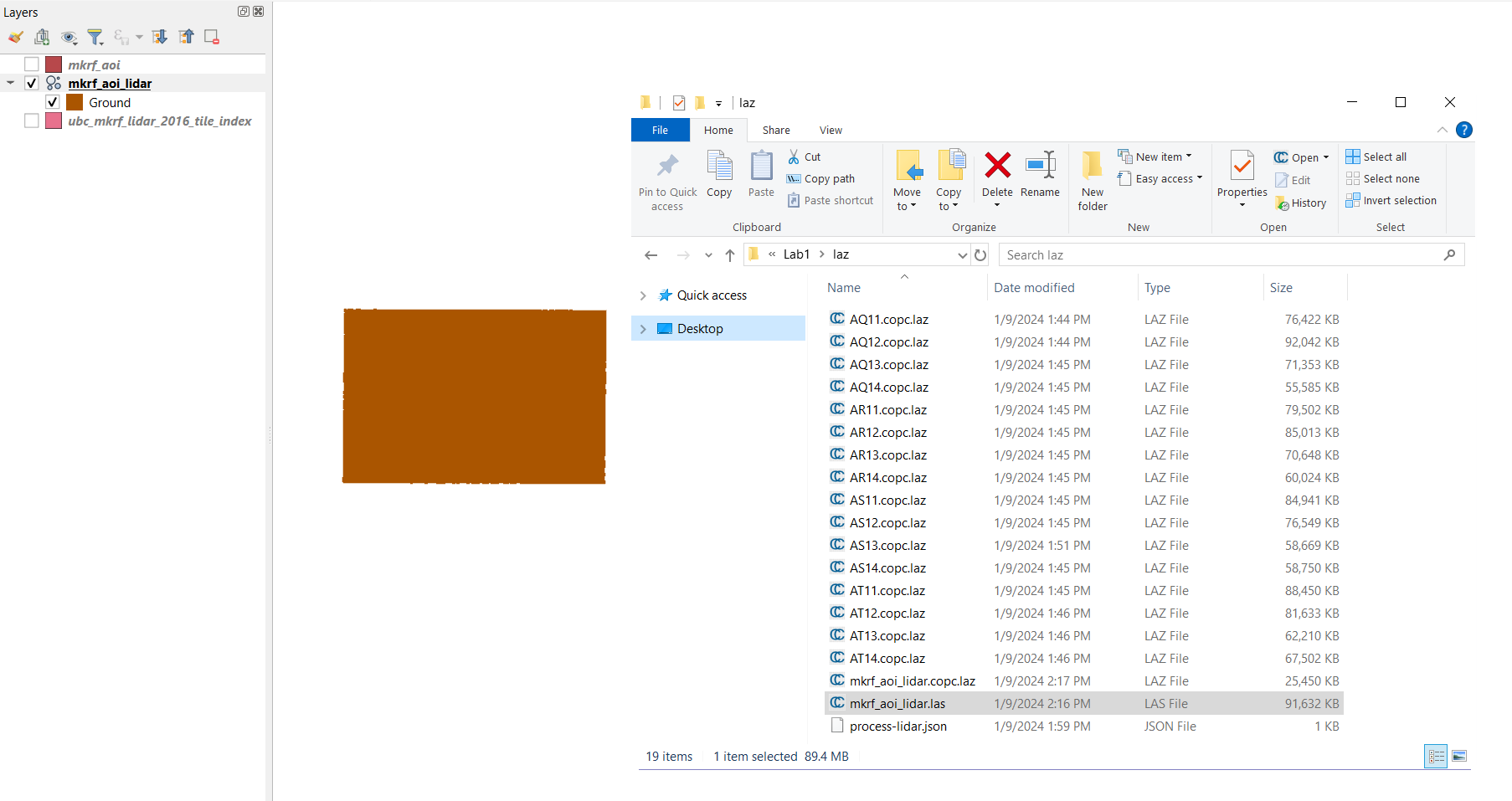Image resolution: width=1512 pixels, height=801 pixels.
Task: Switch to the View ribbon tab
Action: click(831, 130)
